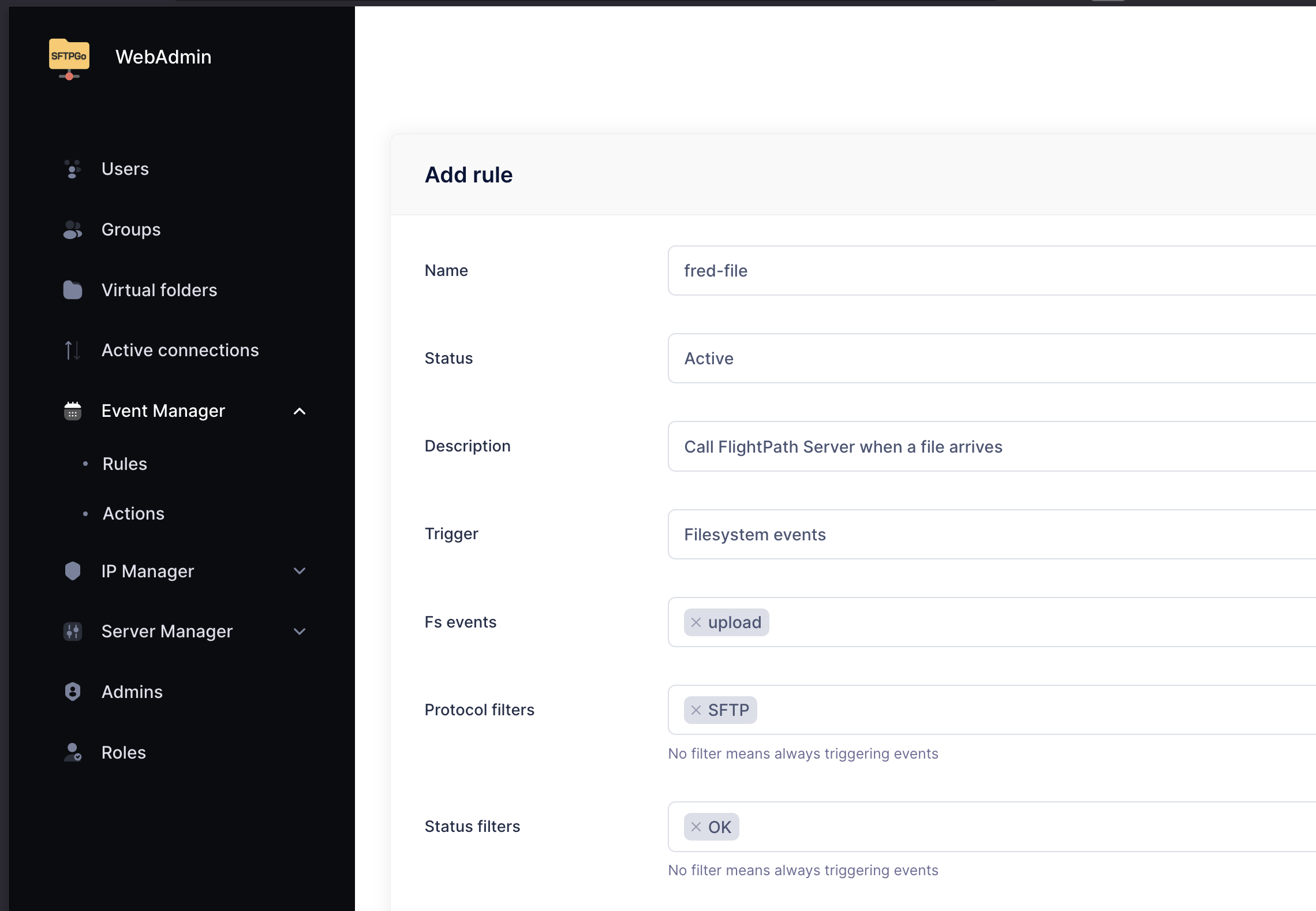Click the Roles user icon
This screenshot has width=1316, height=911.
pyautogui.click(x=72, y=752)
